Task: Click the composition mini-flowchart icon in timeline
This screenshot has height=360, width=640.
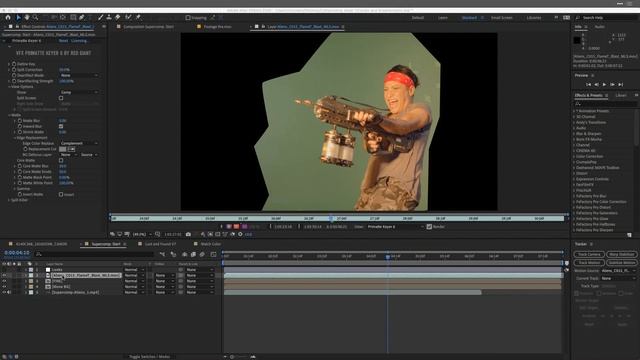Action: 162,254
